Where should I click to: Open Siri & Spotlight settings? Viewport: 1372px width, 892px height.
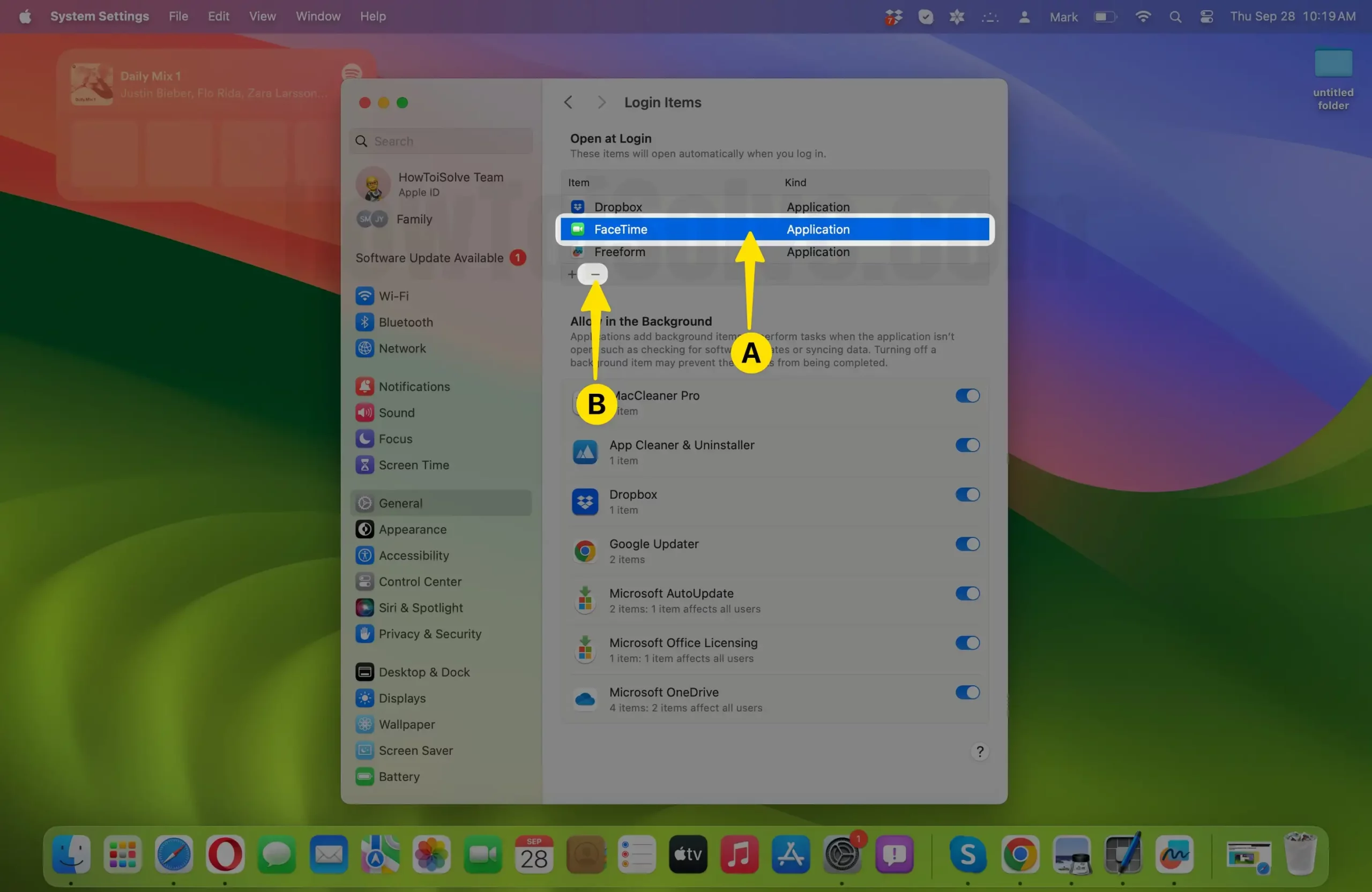(x=441, y=608)
